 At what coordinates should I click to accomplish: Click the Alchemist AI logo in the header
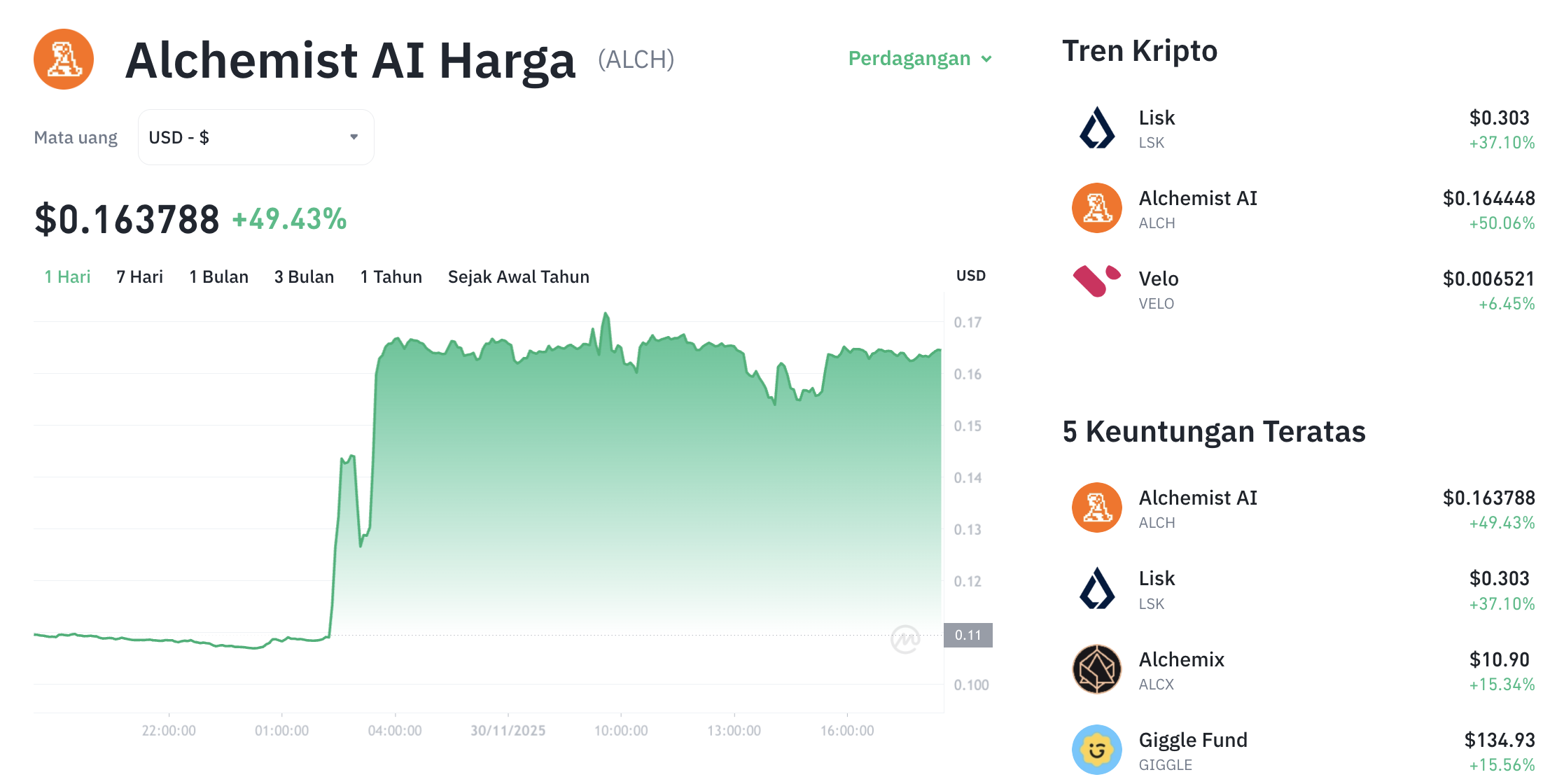[x=63, y=59]
